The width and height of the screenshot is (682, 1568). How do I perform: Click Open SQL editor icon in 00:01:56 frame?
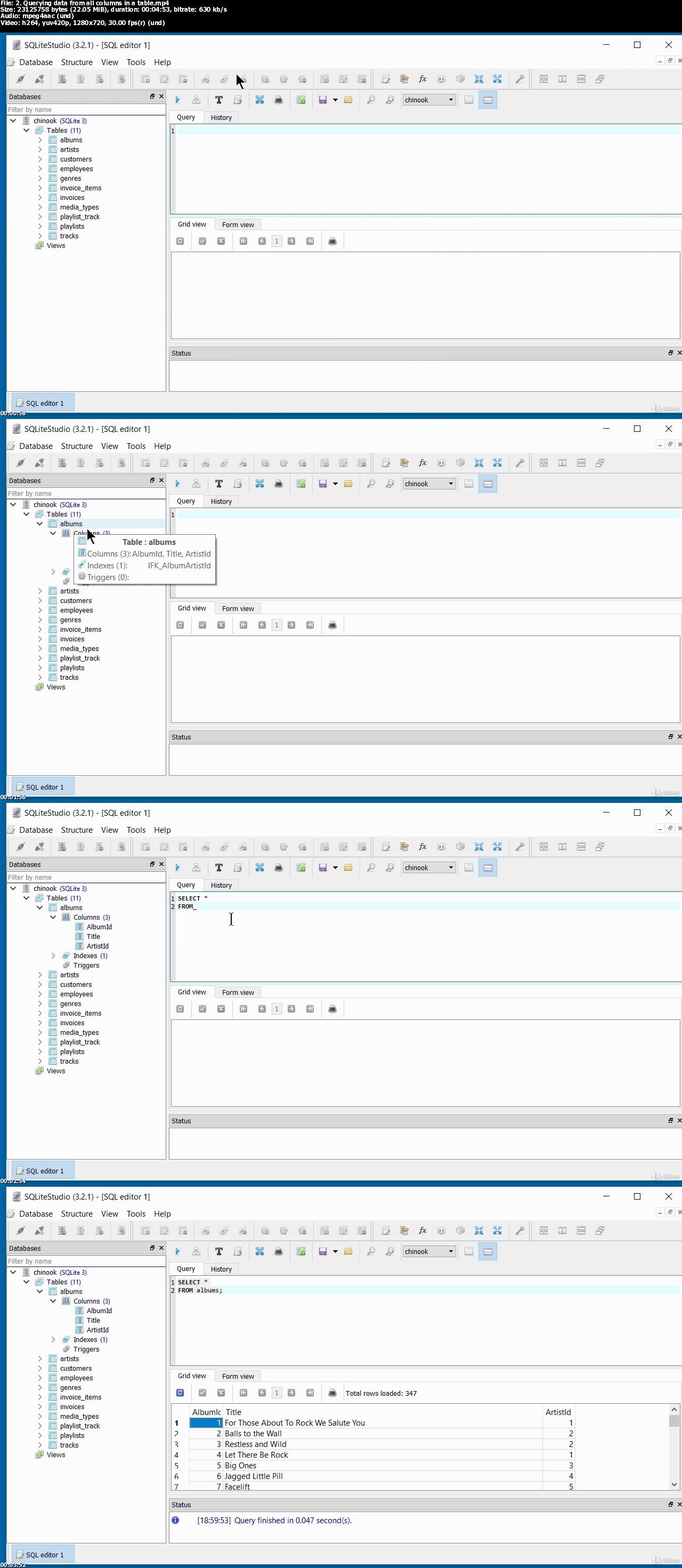pyautogui.click(x=386, y=463)
